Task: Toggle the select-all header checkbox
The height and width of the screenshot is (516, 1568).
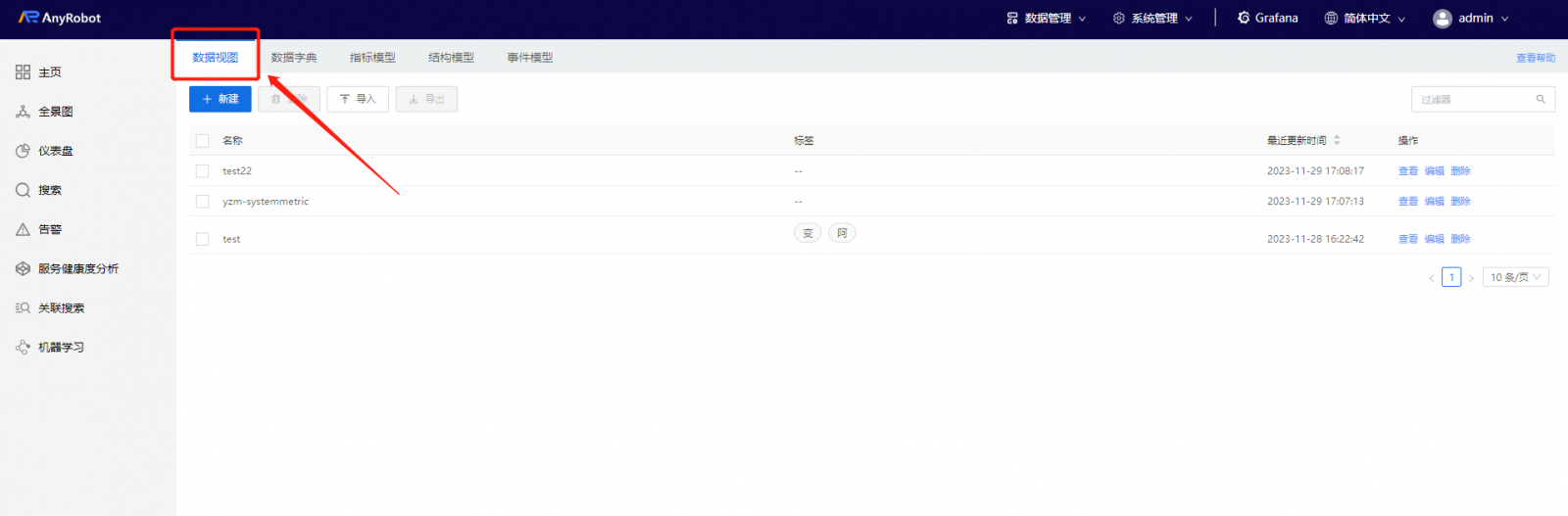Action: 203,140
